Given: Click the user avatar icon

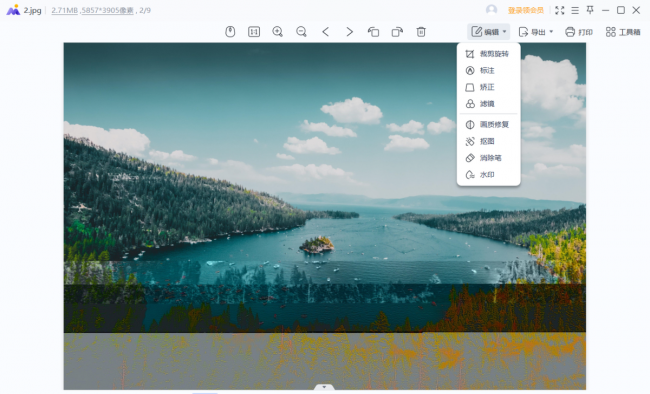Looking at the screenshot, I should 491,10.
